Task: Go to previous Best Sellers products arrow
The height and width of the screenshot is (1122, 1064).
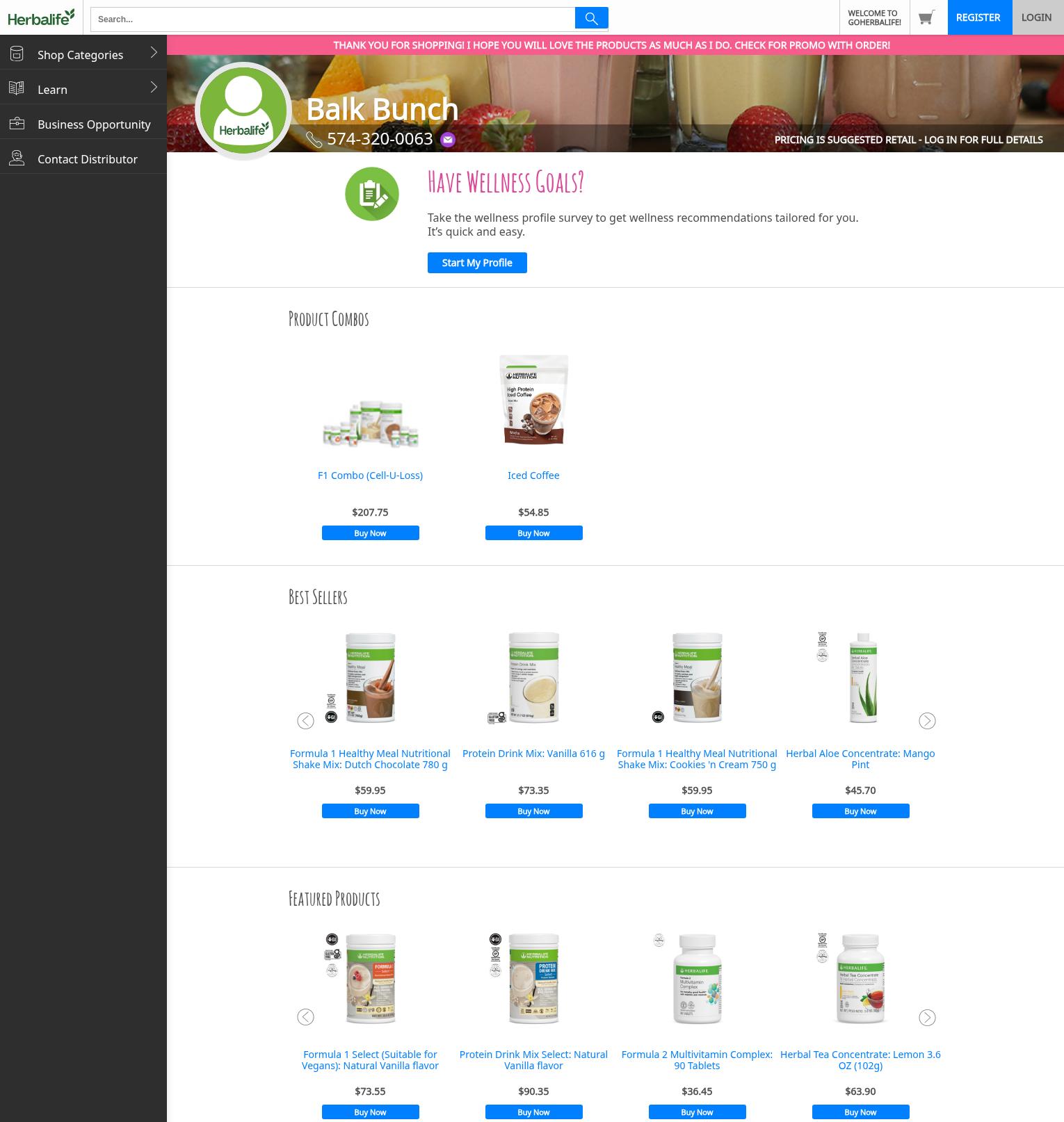Action: click(305, 721)
